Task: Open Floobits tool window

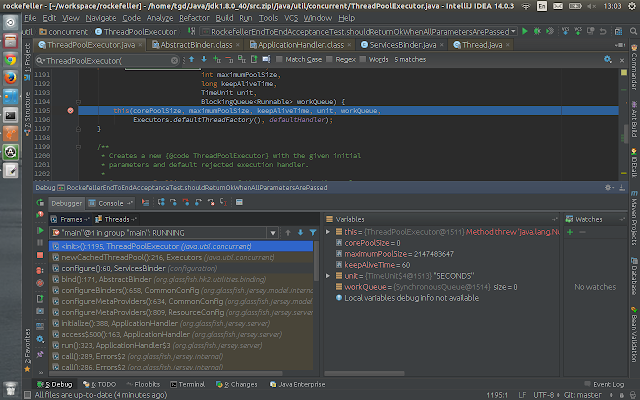Action: pos(143,384)
